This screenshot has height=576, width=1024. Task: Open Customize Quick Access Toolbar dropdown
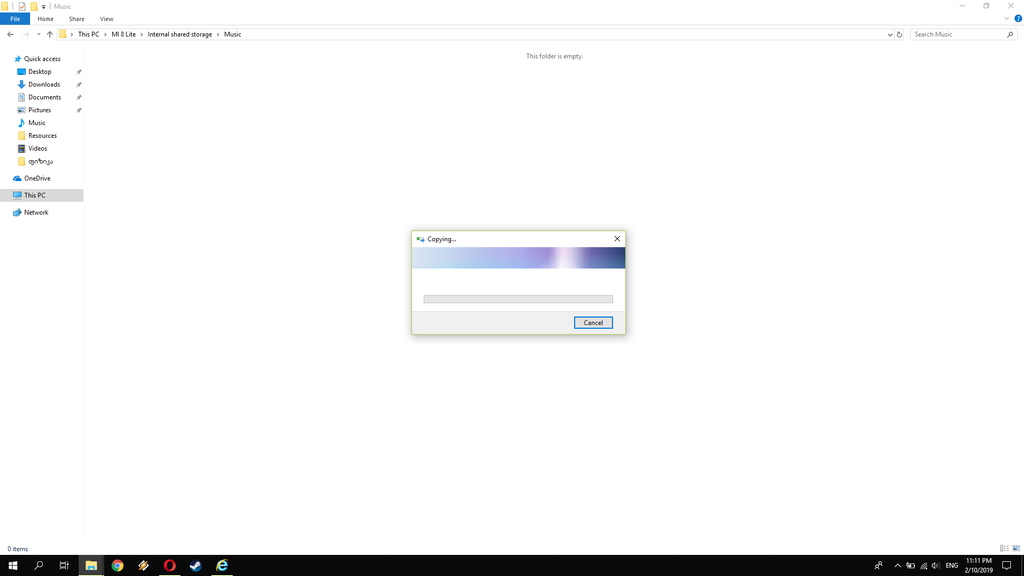click(44, 7)
